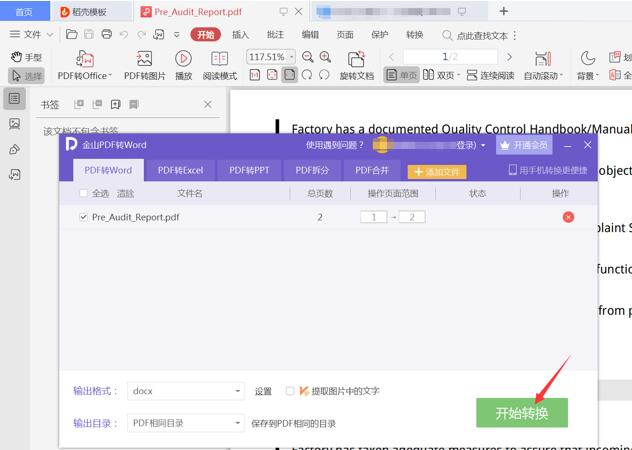Viewport: 632px width, 450px height.
Task: Open the folder icon in quick toolbar
Action: (72, 35)
